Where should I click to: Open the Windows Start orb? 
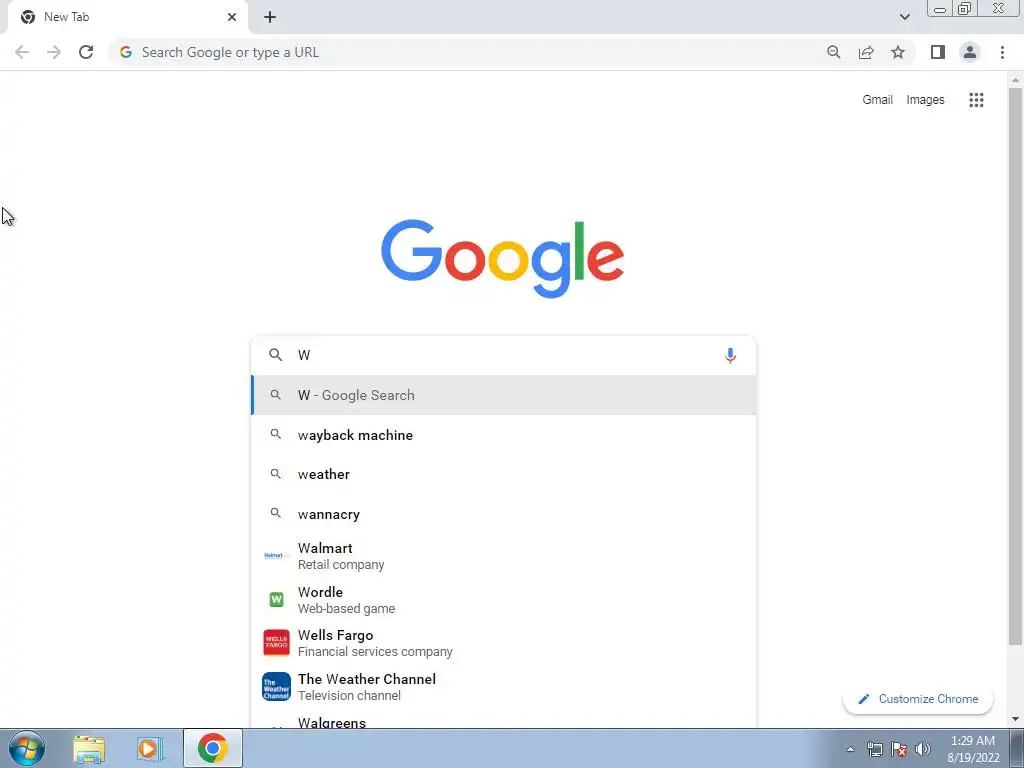point(27,748)
